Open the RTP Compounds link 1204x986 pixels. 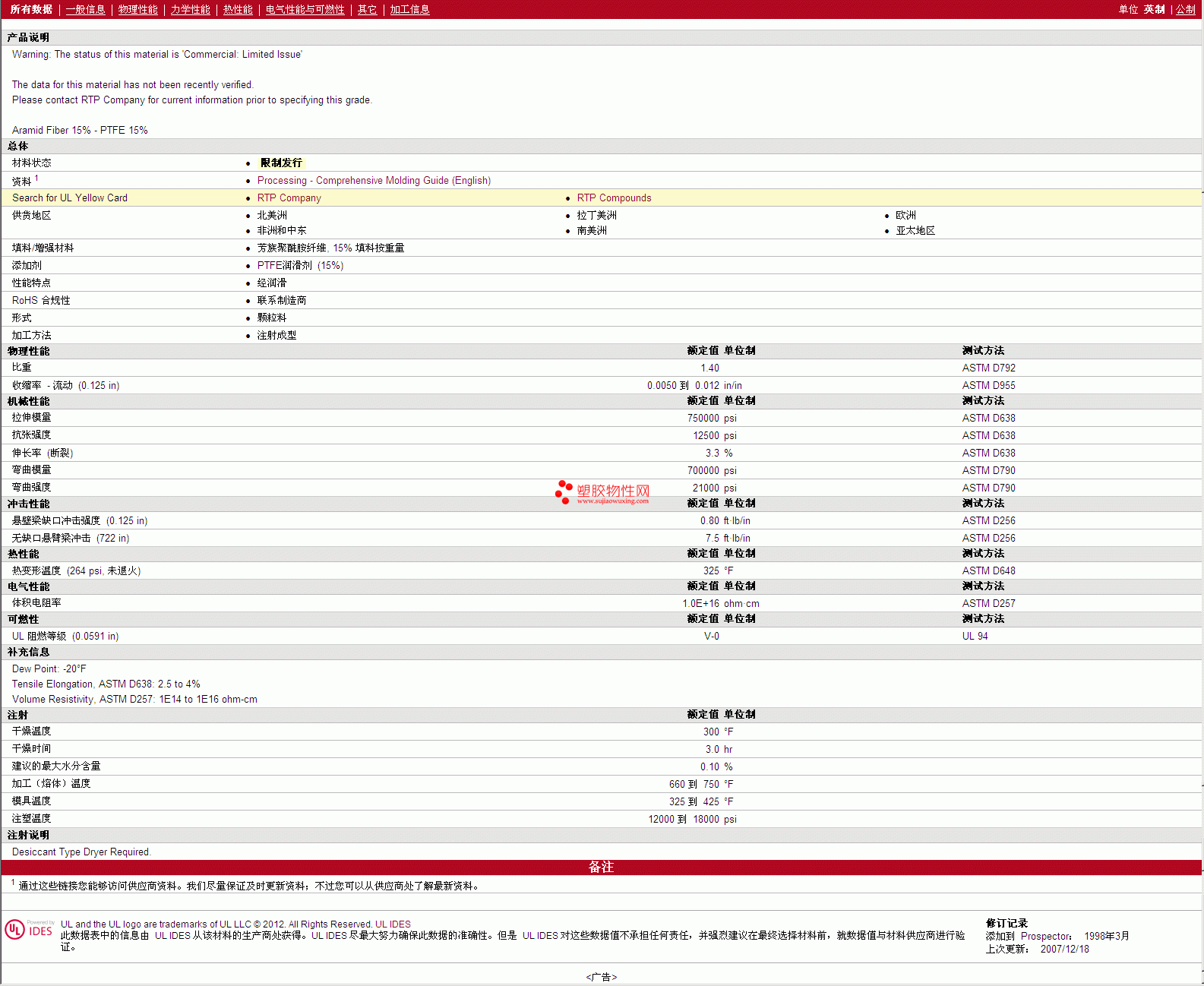click(614, 198)
